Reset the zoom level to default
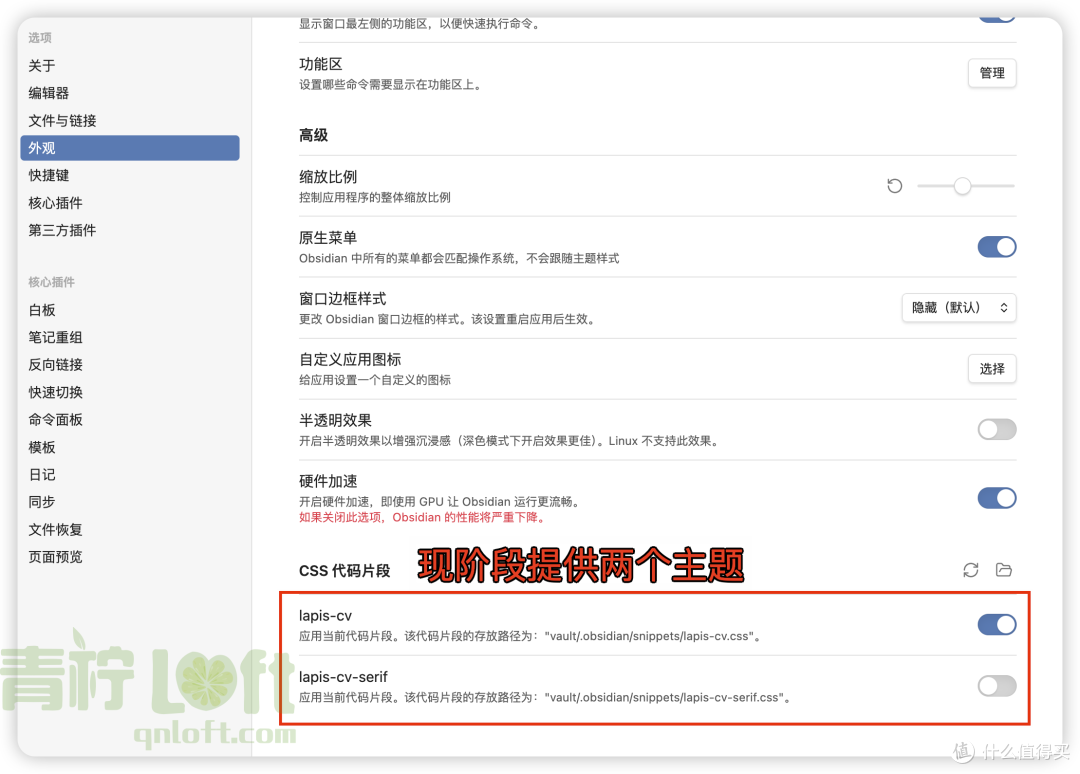 tap(894, 186)
